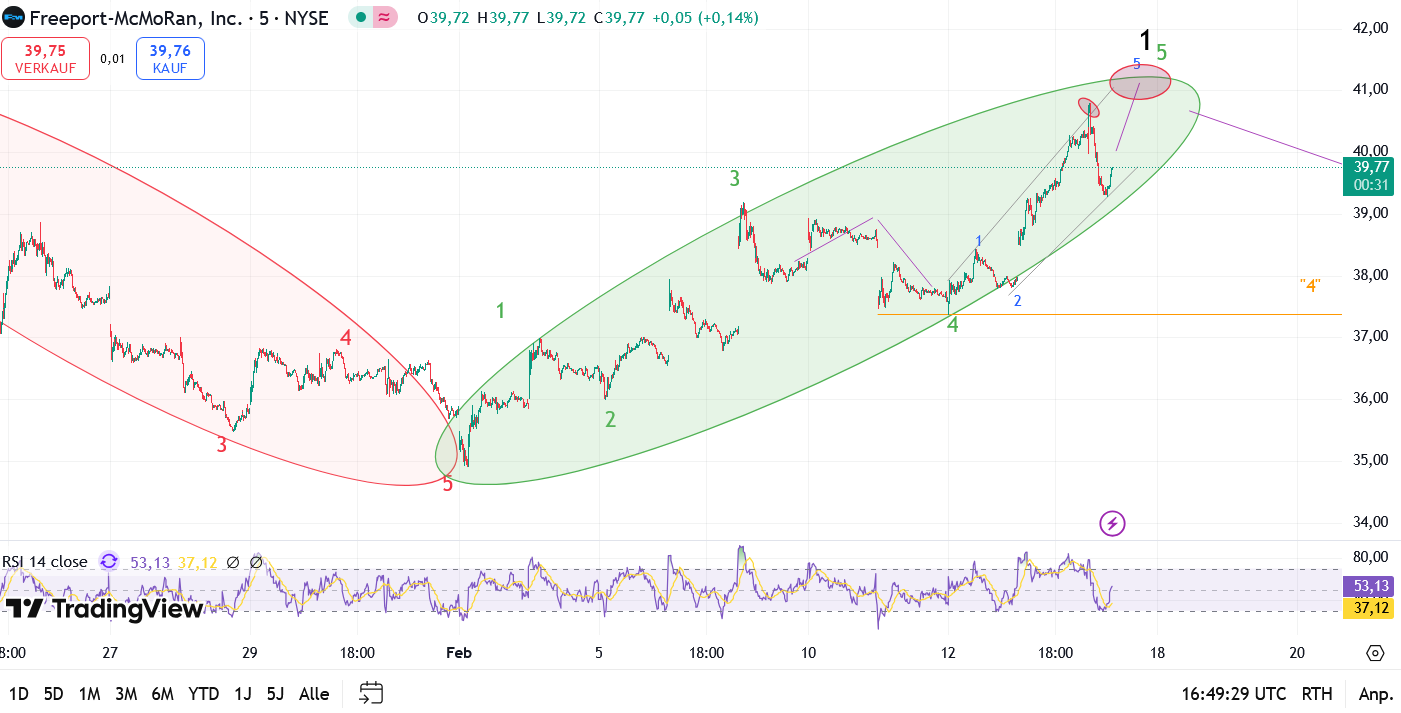This screenshot has height=713, width=1401.
Task: Select the 6M time range
Action: 163,694
